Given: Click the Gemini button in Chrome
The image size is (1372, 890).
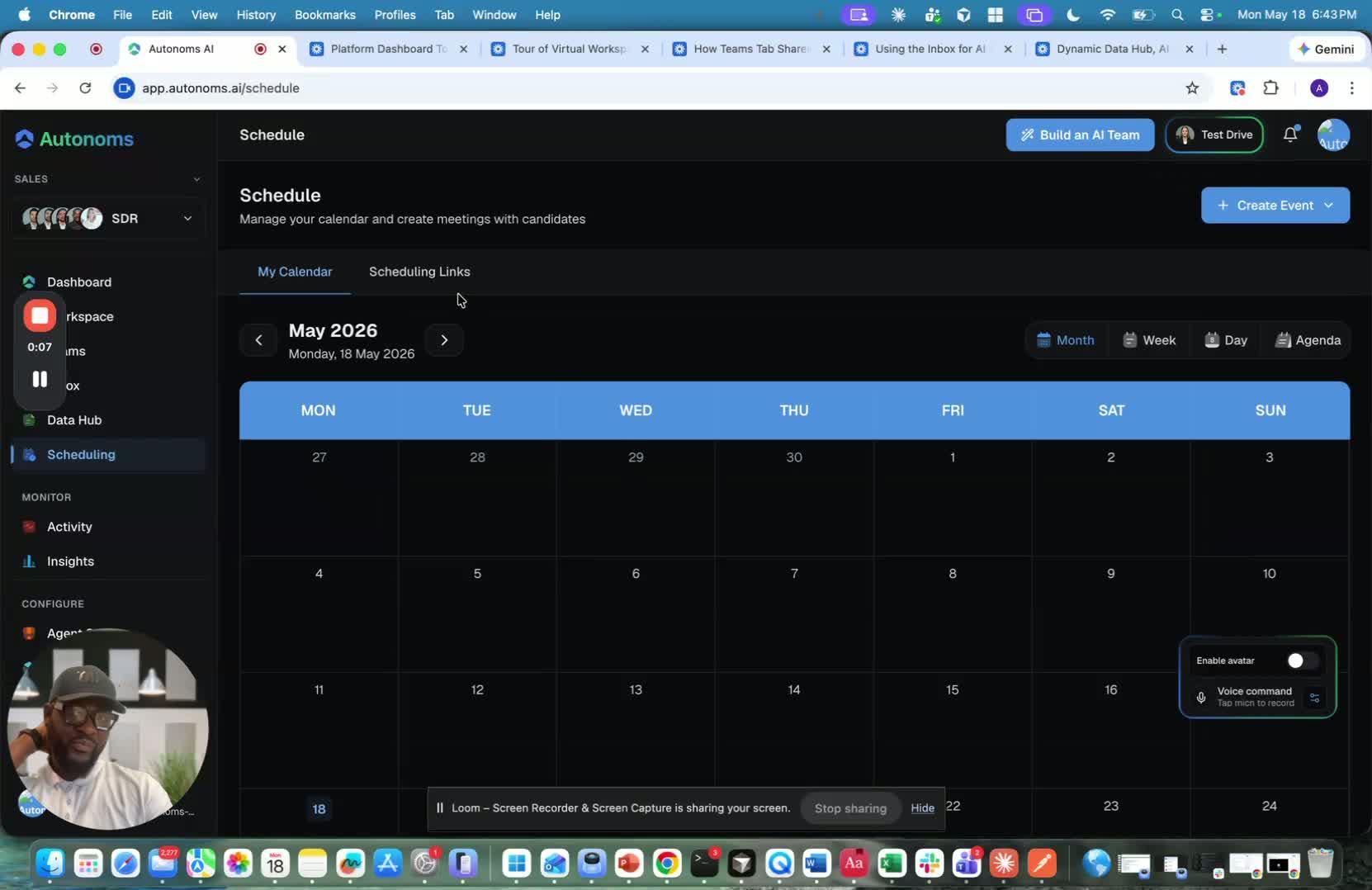Looking at the screenshot, I should point(1326,49).
